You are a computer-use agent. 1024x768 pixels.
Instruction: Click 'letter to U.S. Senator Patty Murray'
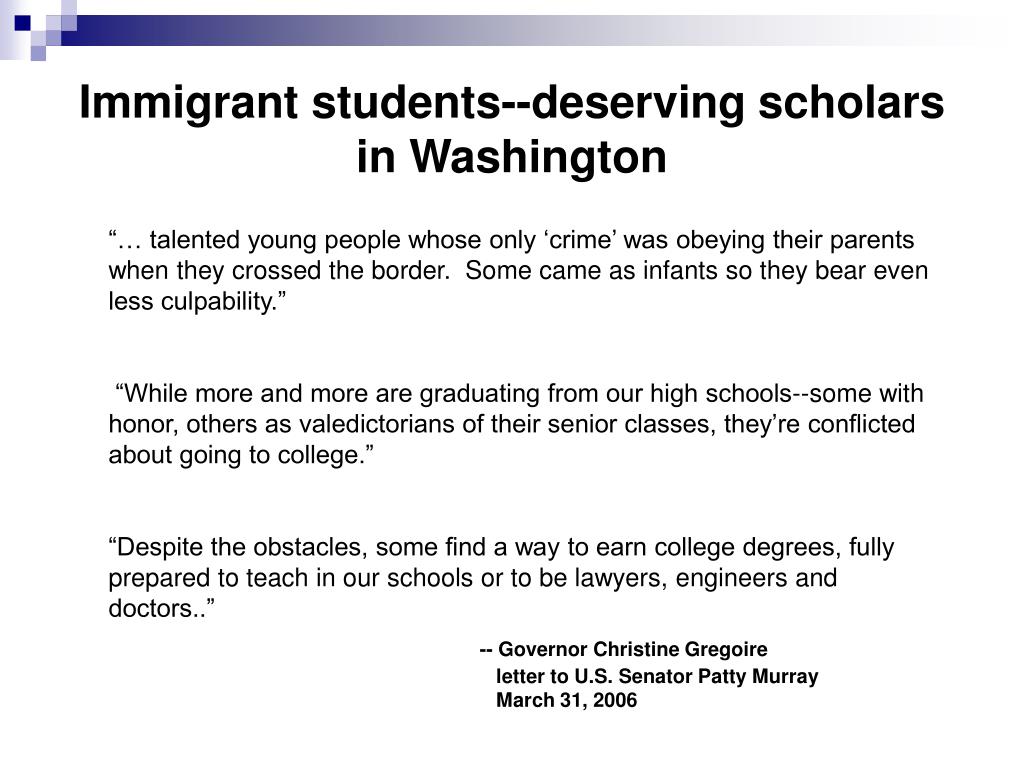point(657,676)
